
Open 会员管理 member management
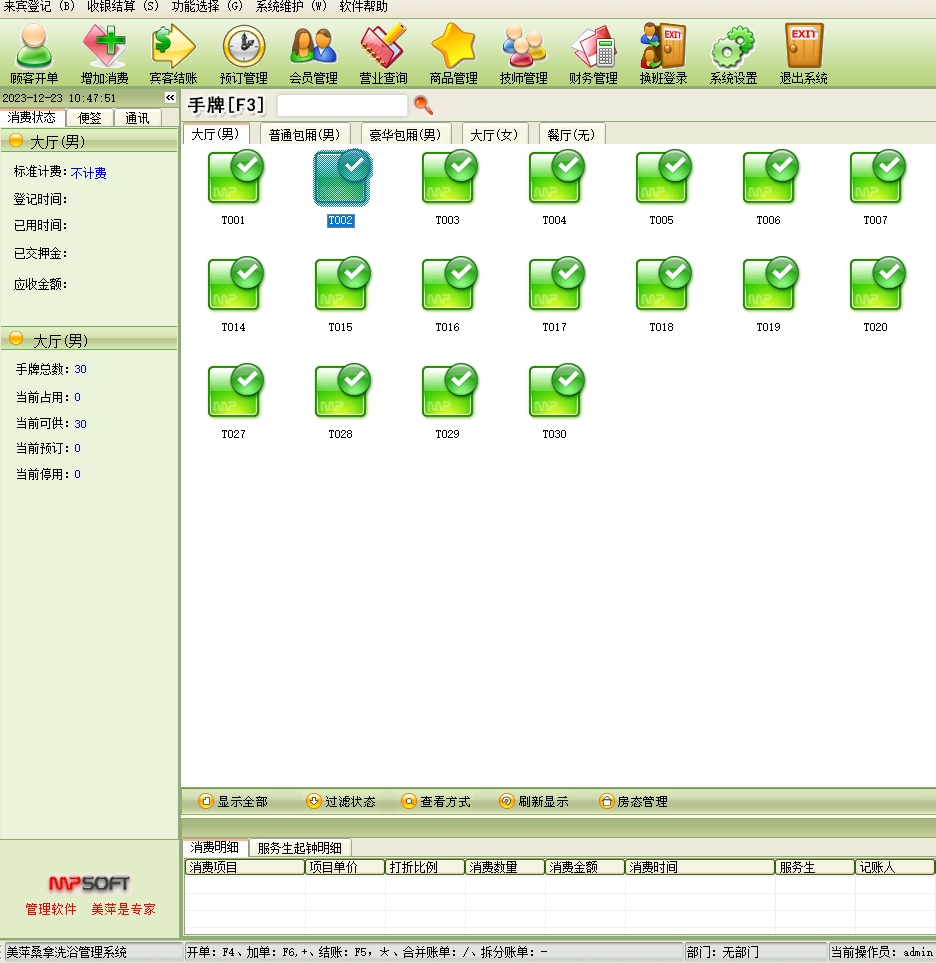(x=313, y=54)
